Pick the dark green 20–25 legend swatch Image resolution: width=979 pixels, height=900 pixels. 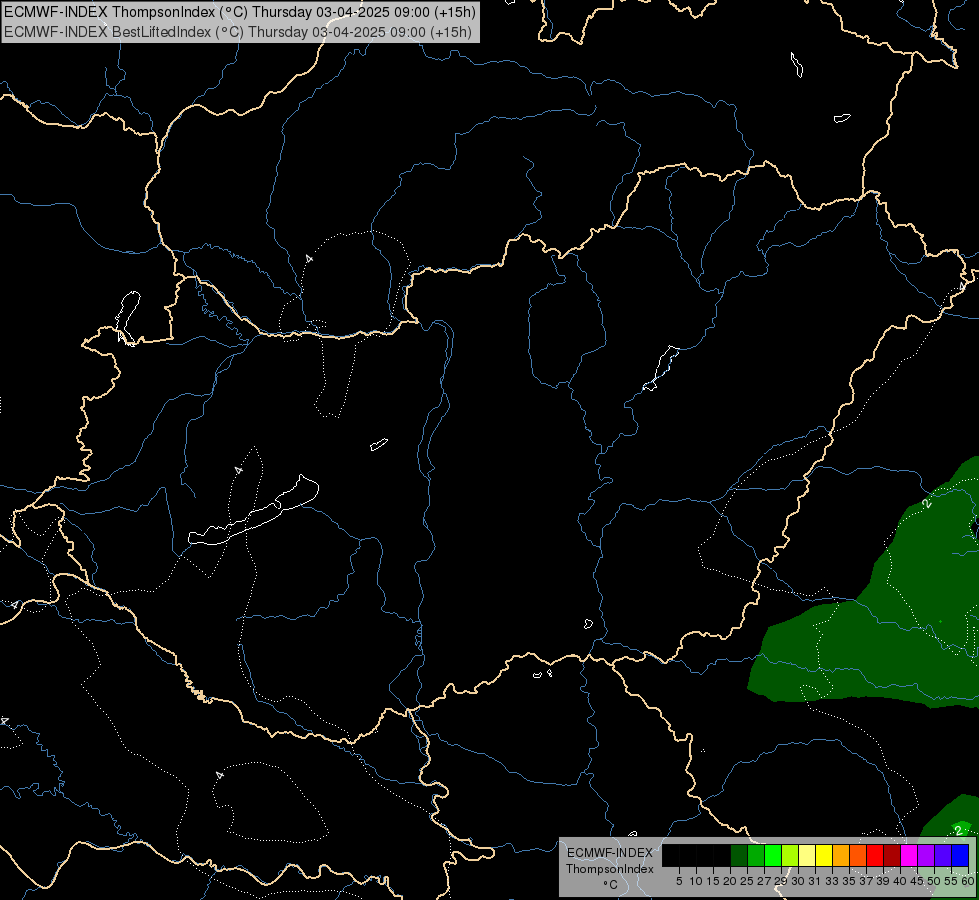[x=739, y=855]
